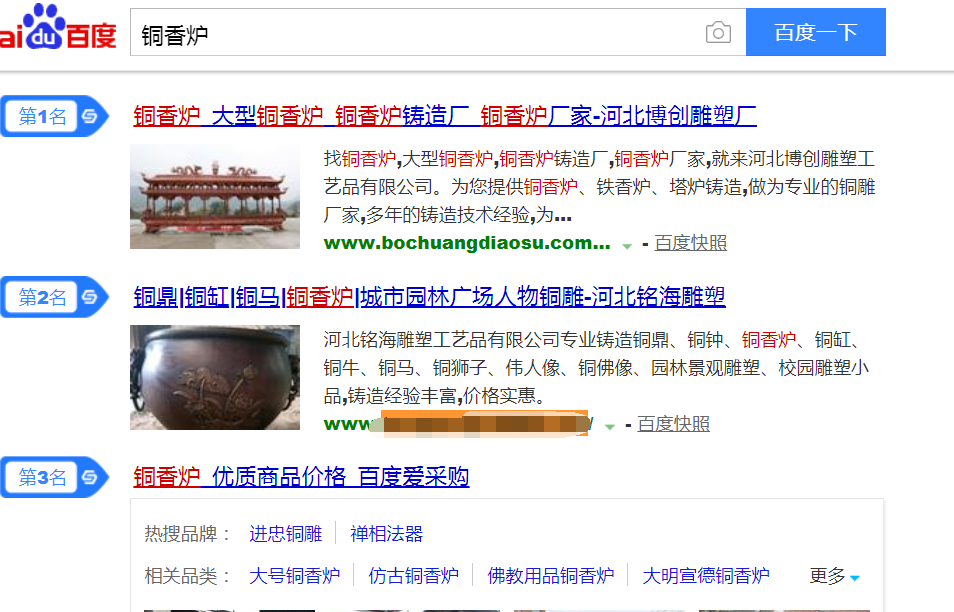This screenshot has width=954, height=612.
Task: Open 百度快照 for the first result
Action: (x=691, y=243)
